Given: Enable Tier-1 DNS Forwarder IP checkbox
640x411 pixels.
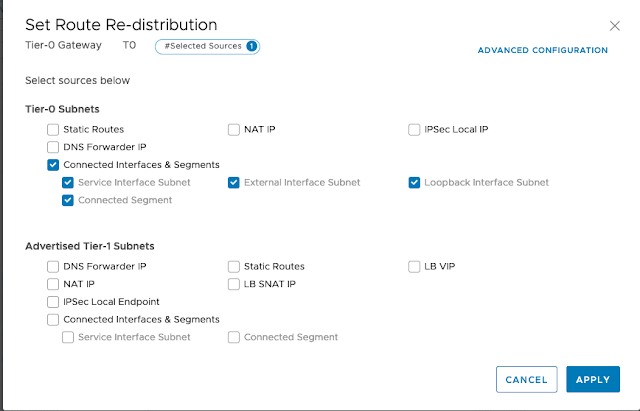Looking at the screenshot, I should point(53,267).
